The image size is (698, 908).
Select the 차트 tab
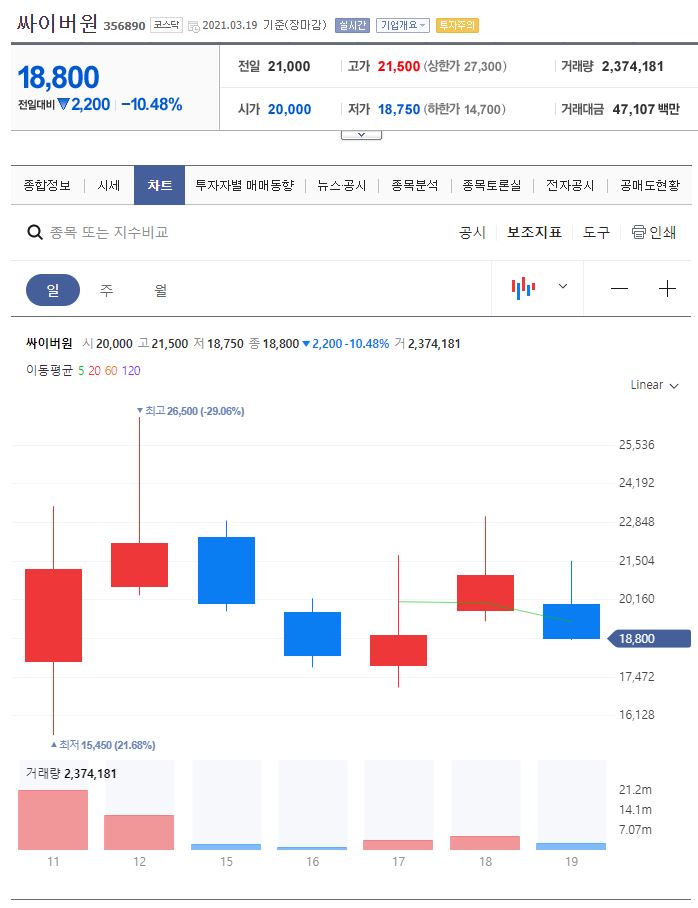[159, 185]
